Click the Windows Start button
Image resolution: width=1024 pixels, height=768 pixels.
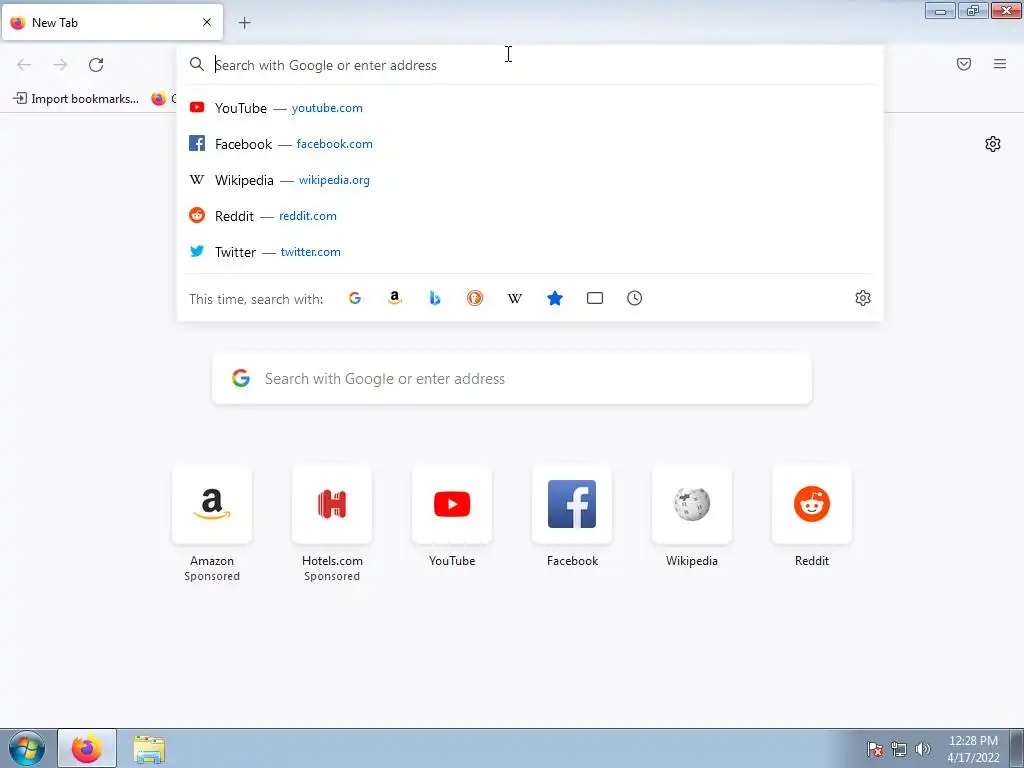point(27,748)
